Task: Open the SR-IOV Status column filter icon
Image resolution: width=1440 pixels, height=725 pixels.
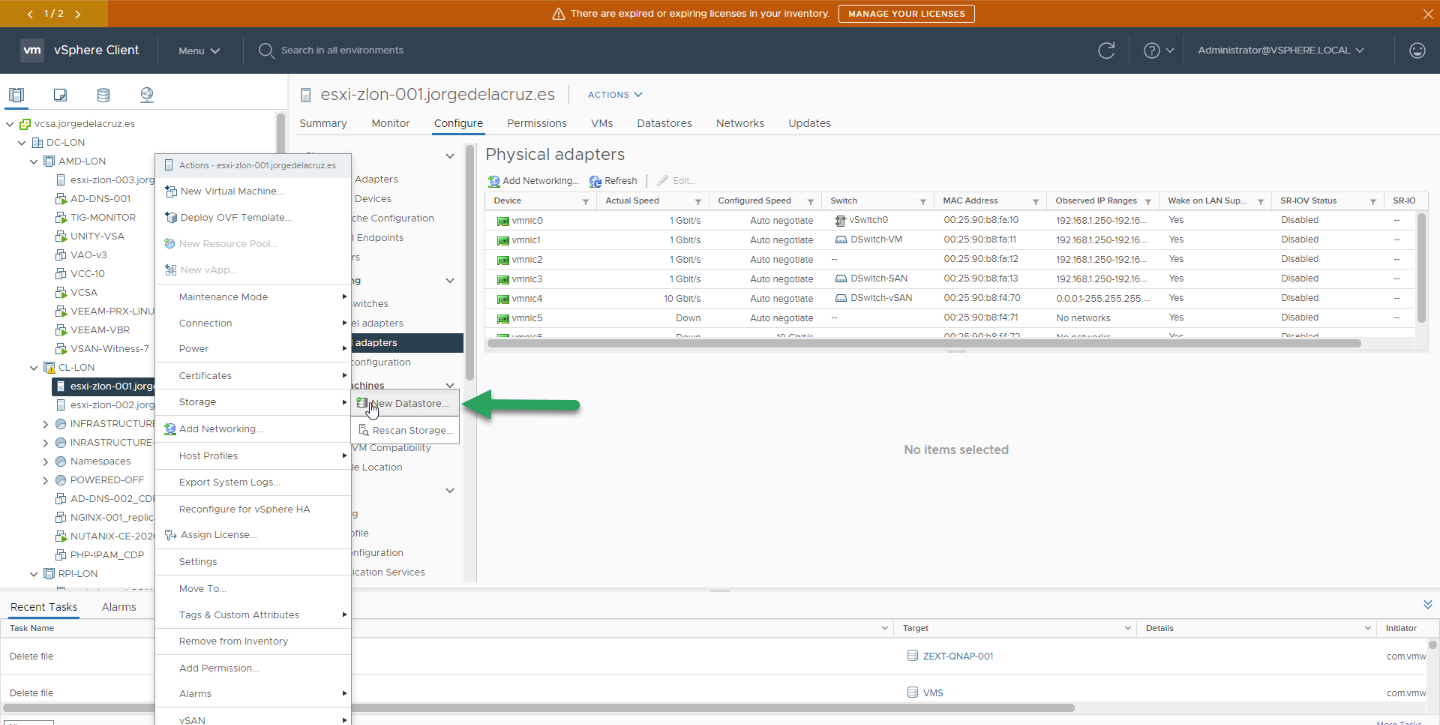Action: [x=1372, y=201]
